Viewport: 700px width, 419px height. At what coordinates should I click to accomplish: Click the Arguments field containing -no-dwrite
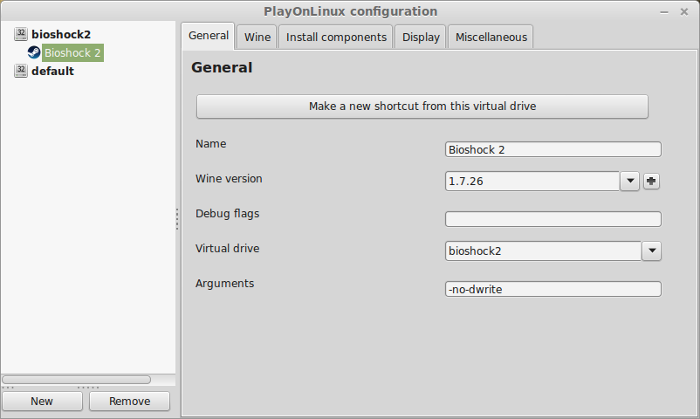tap(553, 289)
